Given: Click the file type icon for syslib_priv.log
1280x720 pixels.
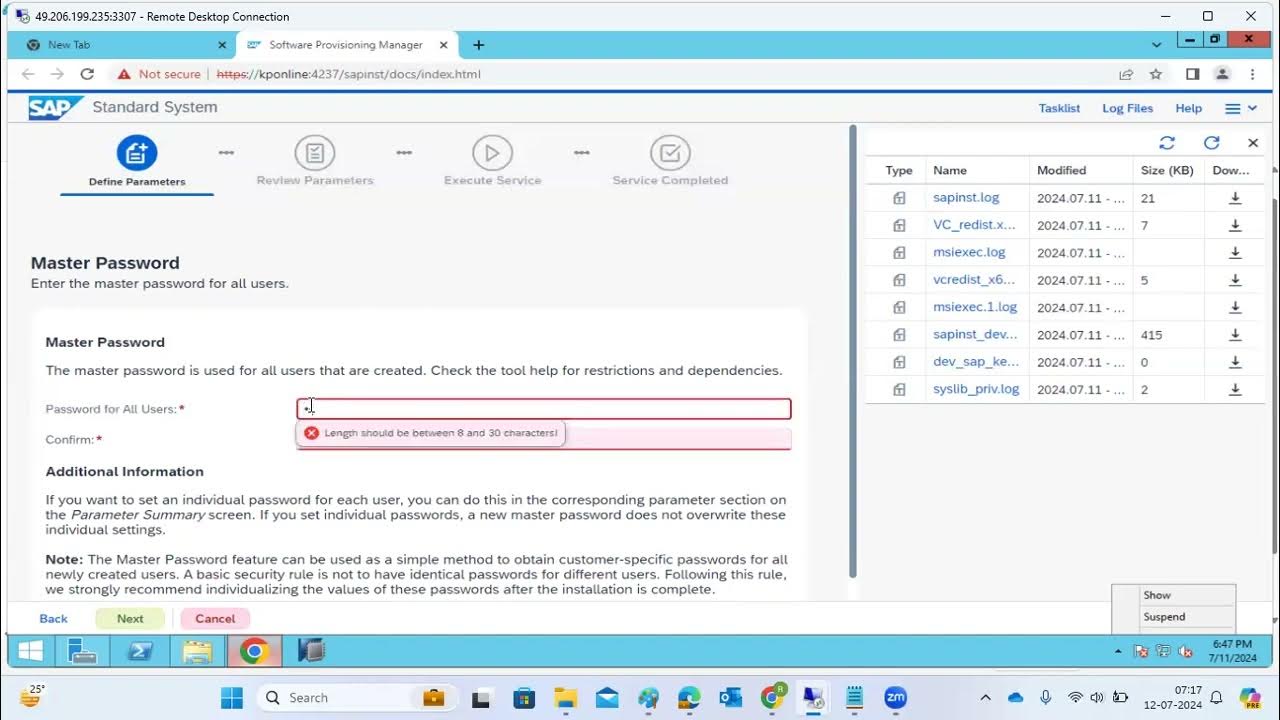Looking at the screenshot, I should tap(899, 389).
